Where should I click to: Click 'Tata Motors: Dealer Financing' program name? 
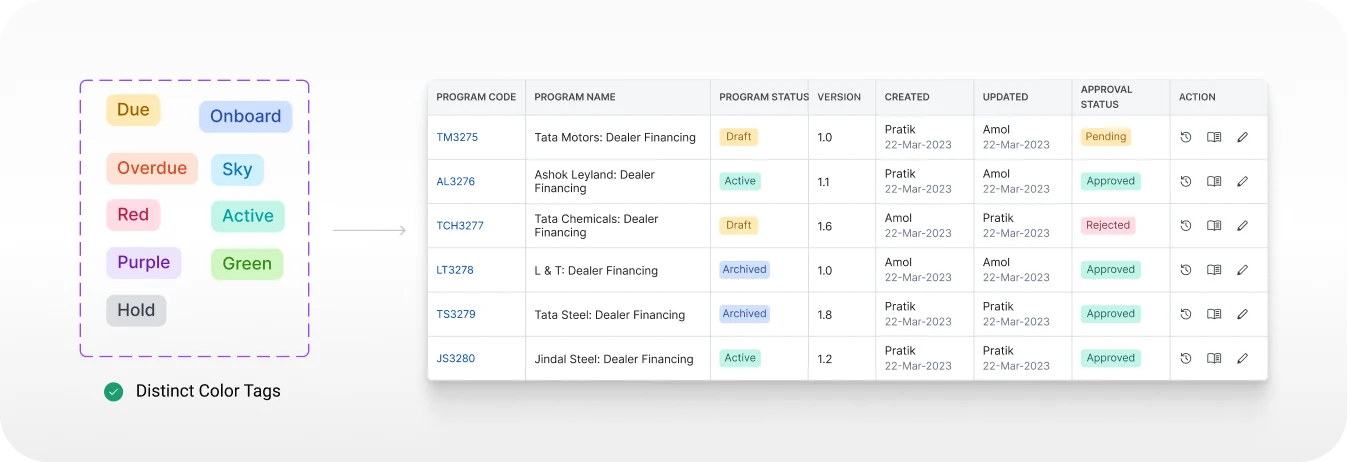pos(615,138)
